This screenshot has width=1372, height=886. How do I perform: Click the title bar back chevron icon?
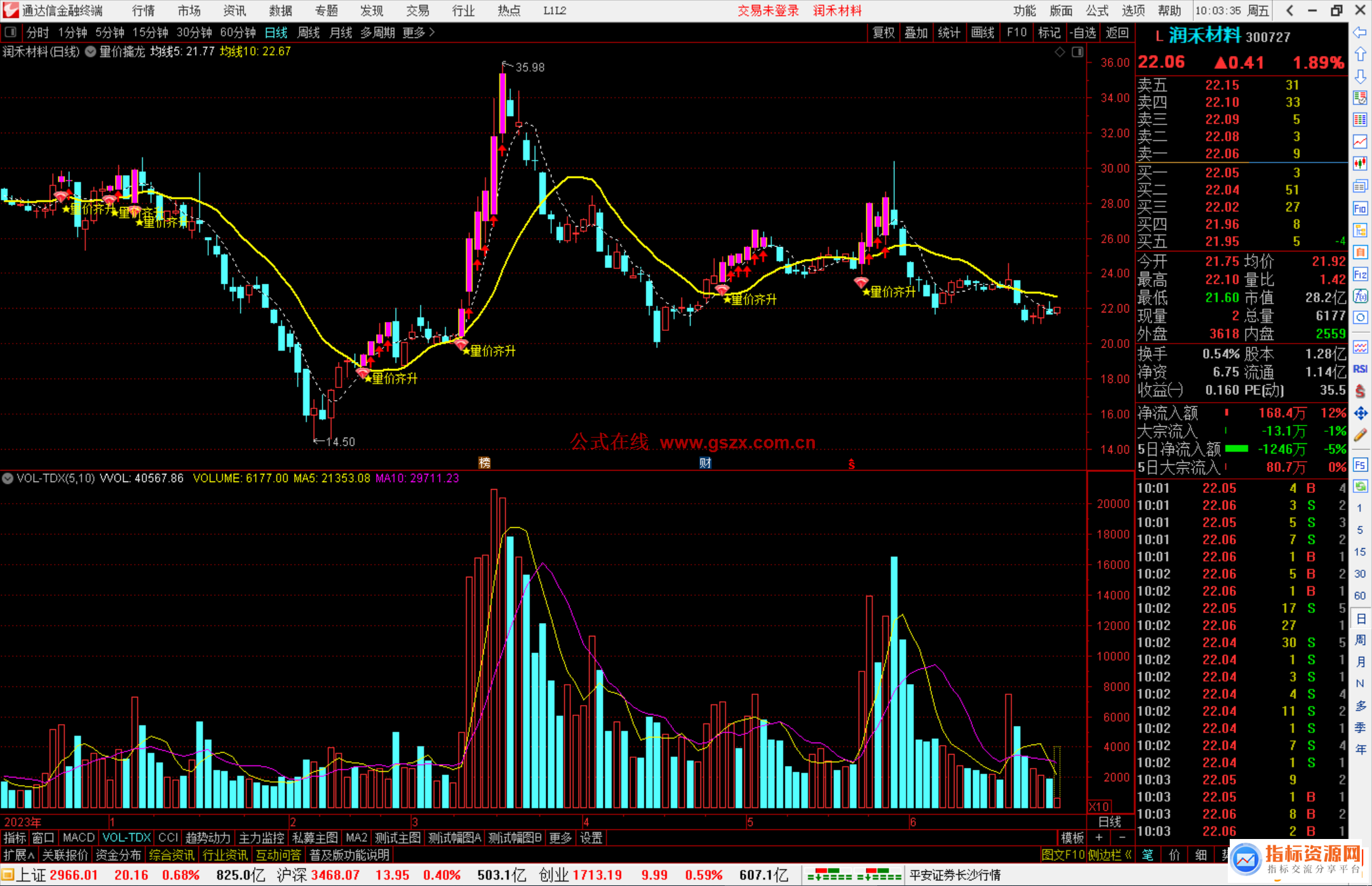(1290, 11)
